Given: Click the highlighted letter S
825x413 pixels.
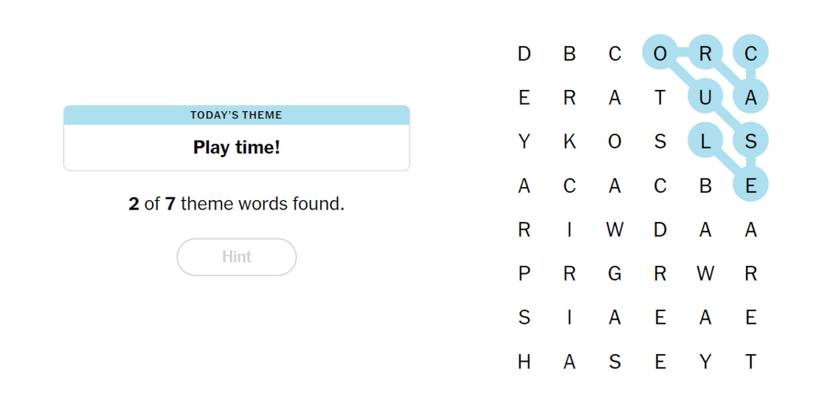Looking at the screenshot, I should [750, 141].
